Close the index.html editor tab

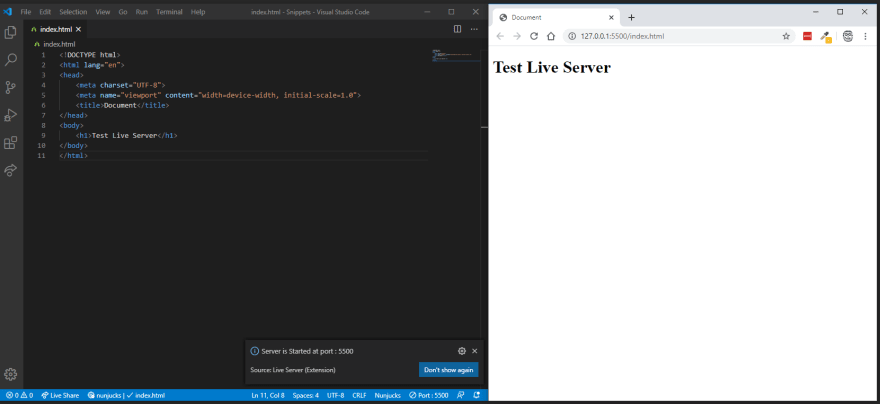coord(78,29)
